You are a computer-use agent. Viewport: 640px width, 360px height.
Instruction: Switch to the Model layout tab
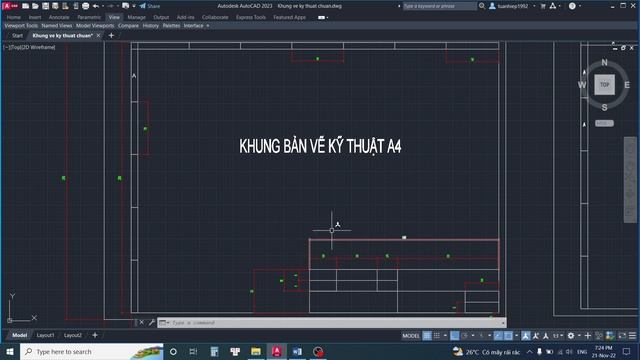pos(19,335)
